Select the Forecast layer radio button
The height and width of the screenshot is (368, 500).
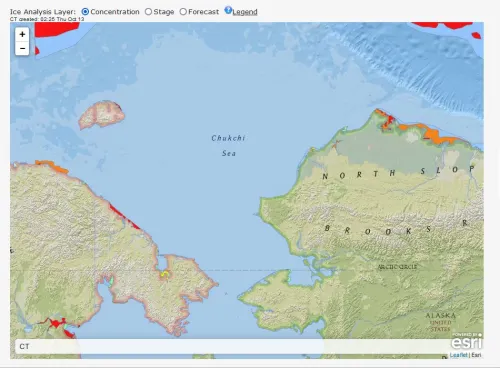coord(183,12)
